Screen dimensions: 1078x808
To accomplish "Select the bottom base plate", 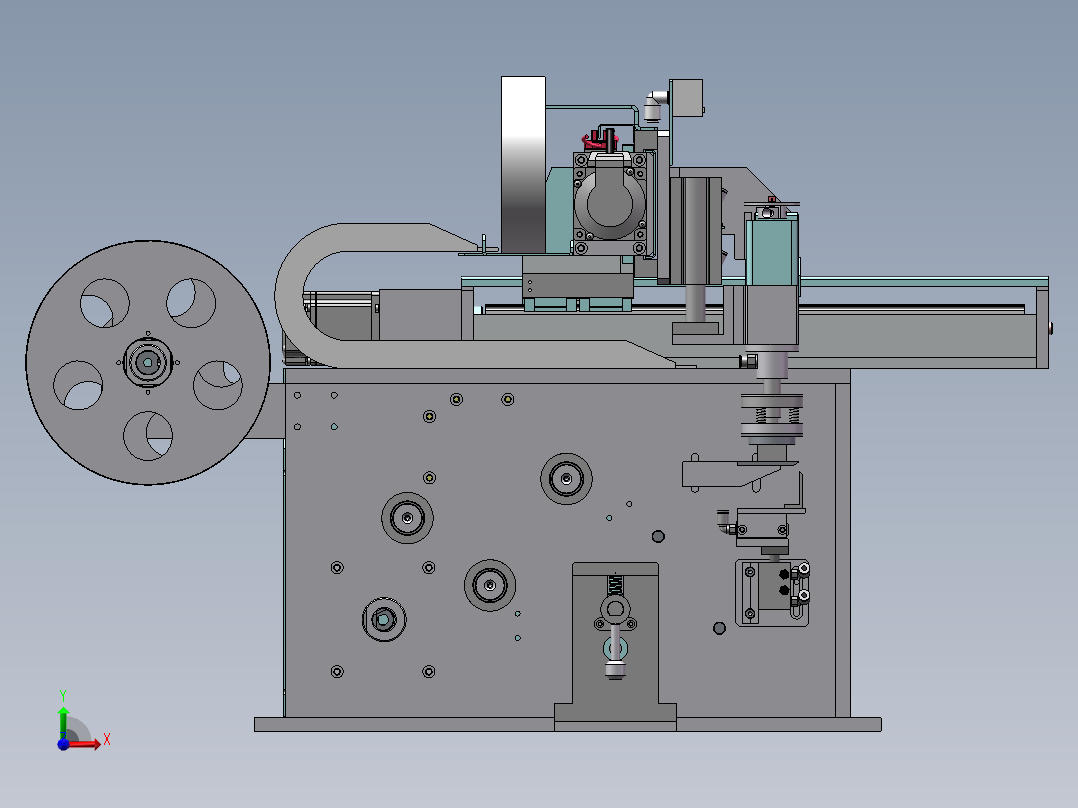I will click(x=568, y=724).
